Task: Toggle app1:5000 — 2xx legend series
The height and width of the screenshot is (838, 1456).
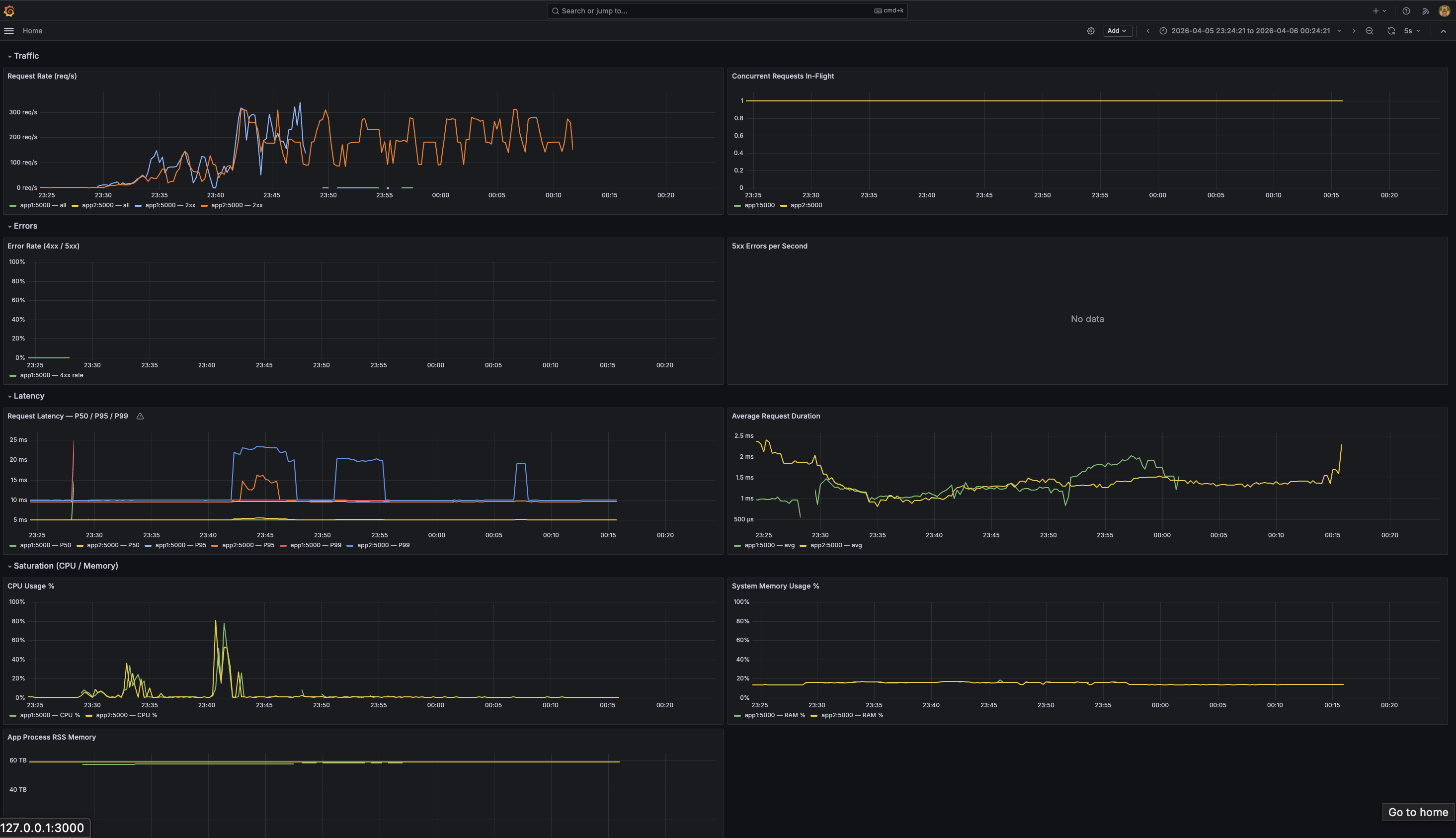Action: pos(170,205)
